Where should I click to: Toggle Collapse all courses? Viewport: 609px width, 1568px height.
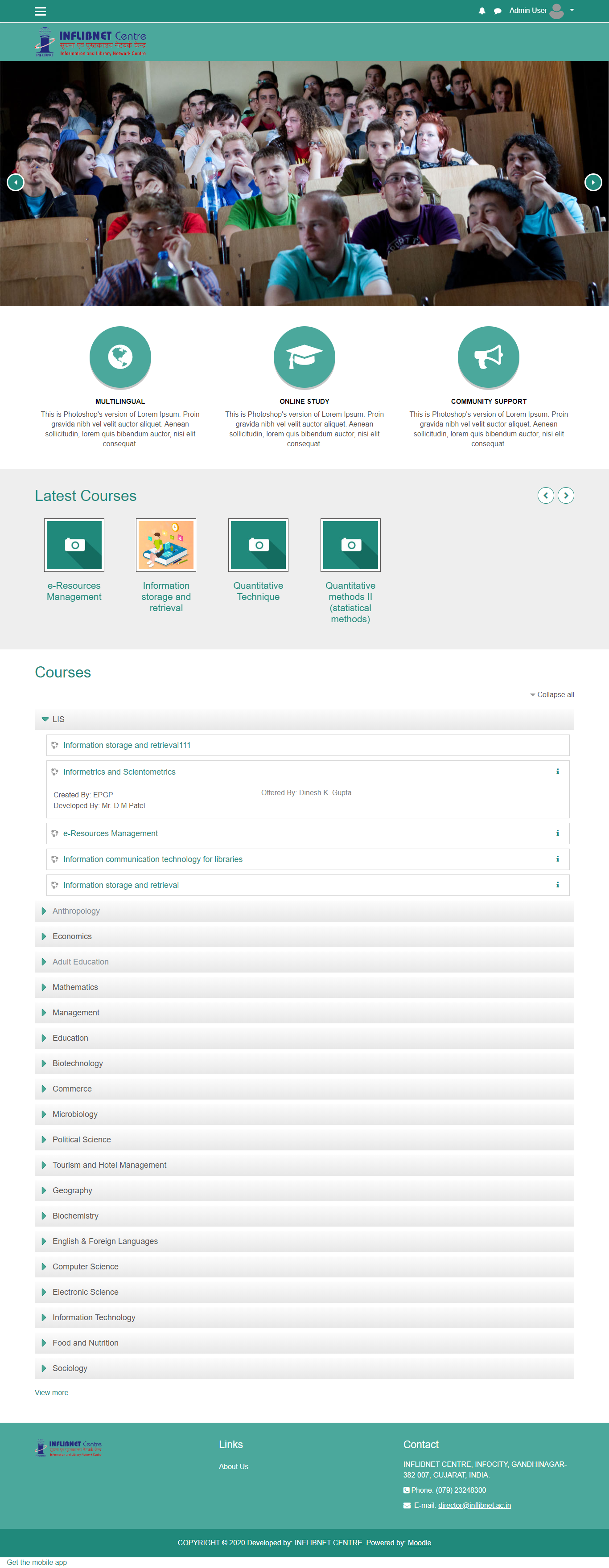(552, 694)
